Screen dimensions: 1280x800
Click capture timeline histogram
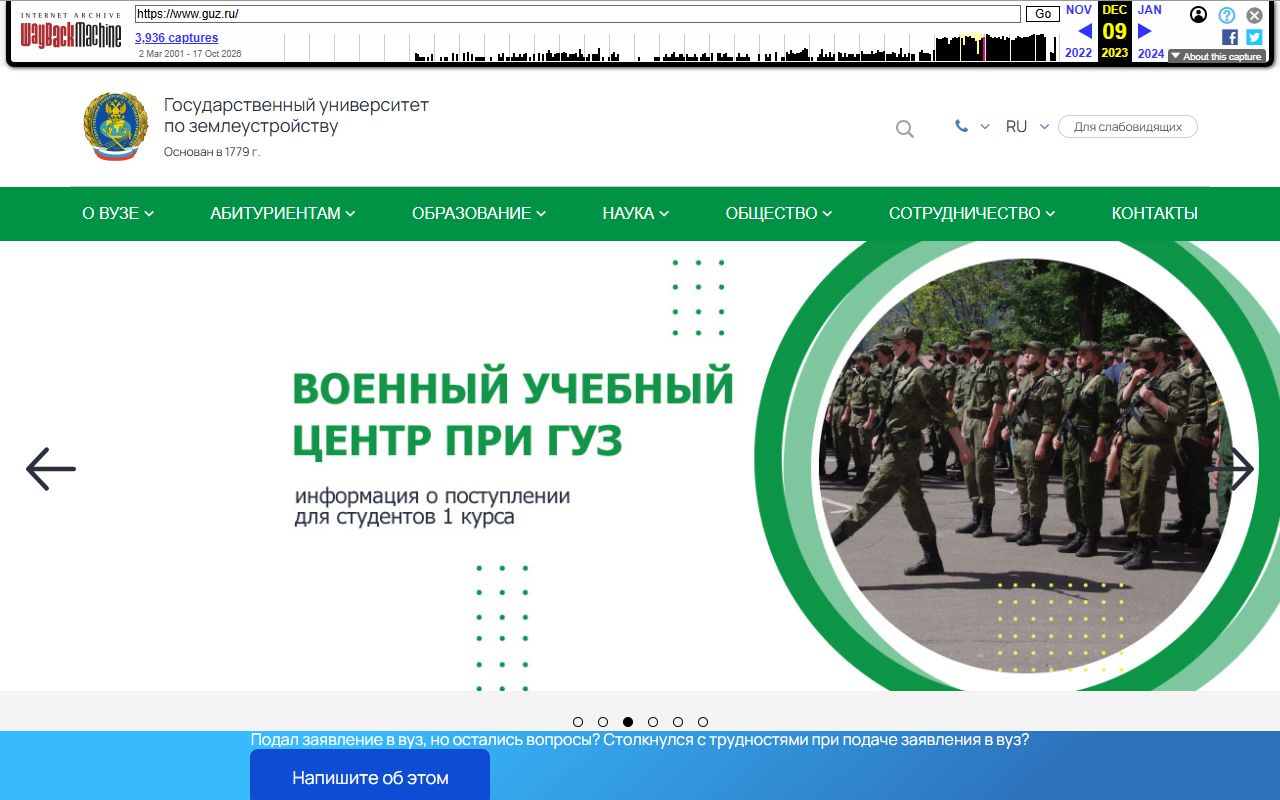click(x=670, y=47)
